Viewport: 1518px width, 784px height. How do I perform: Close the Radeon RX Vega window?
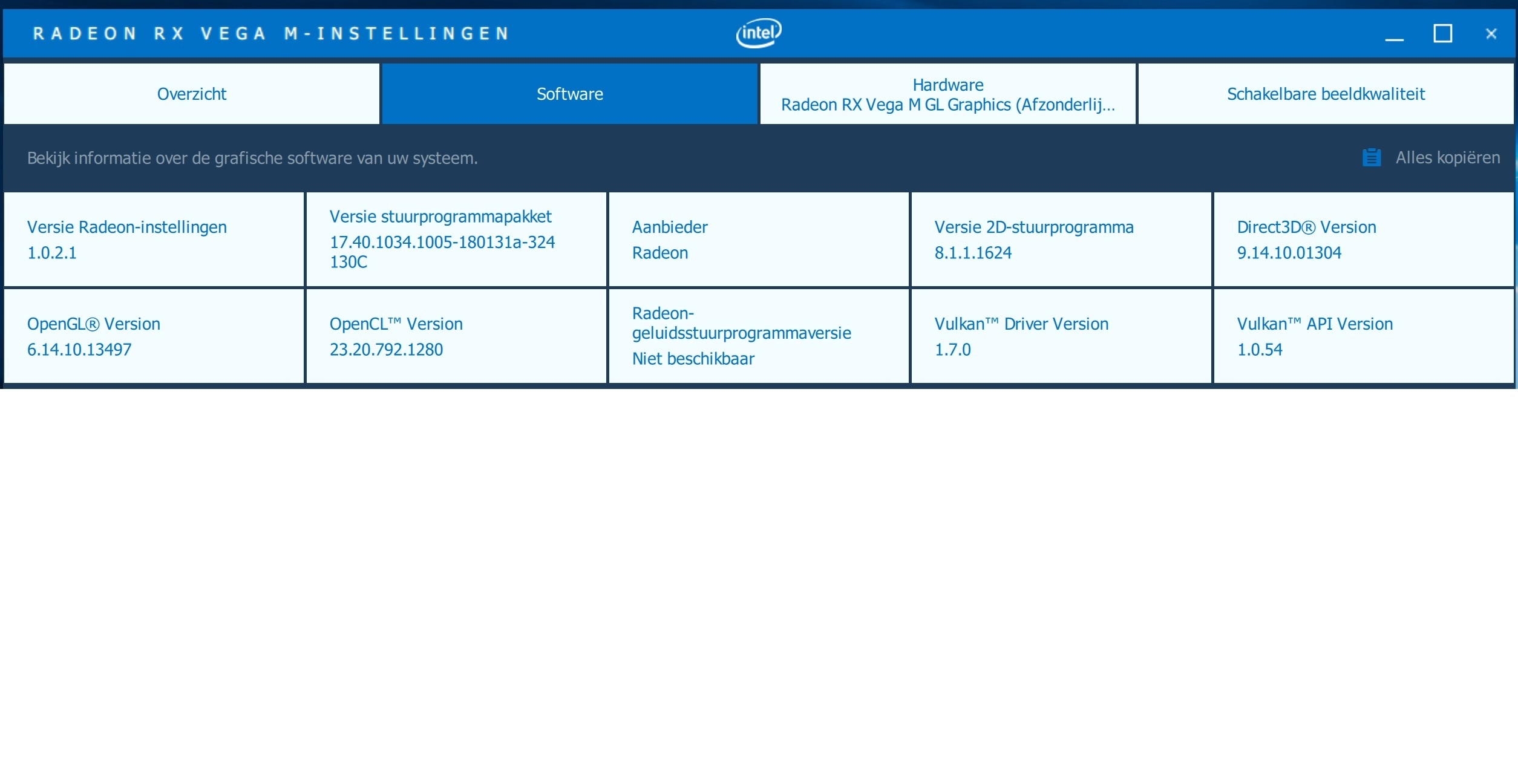(1491, 34)
